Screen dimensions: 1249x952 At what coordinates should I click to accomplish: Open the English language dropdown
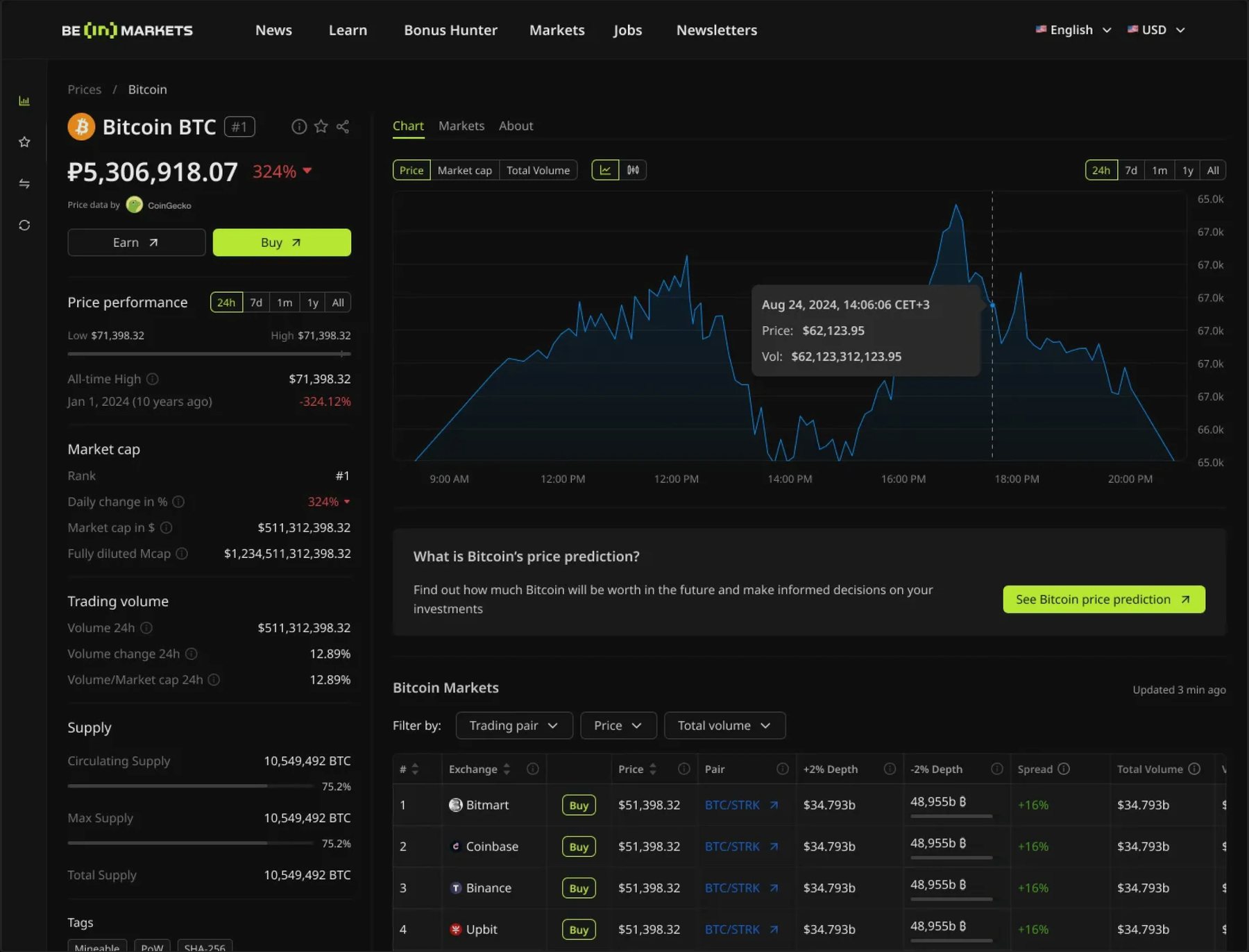point(1073,30)
